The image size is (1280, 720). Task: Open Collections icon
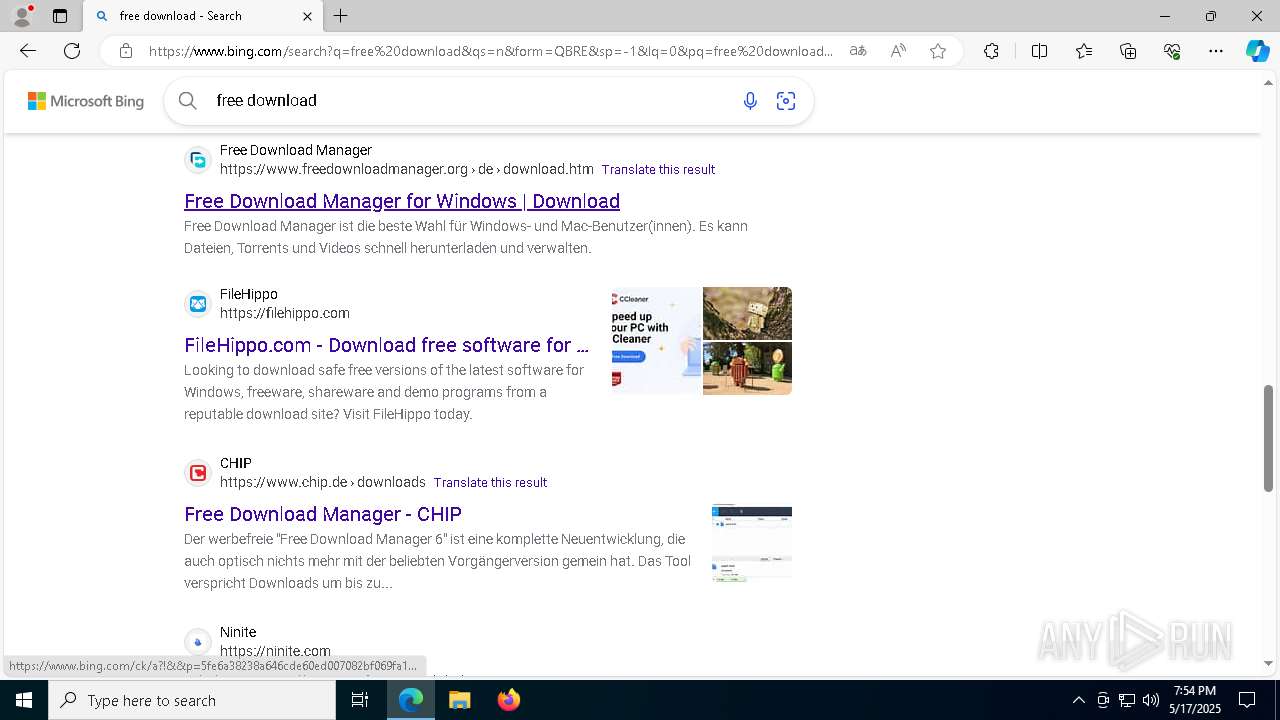pos(1128,51)
